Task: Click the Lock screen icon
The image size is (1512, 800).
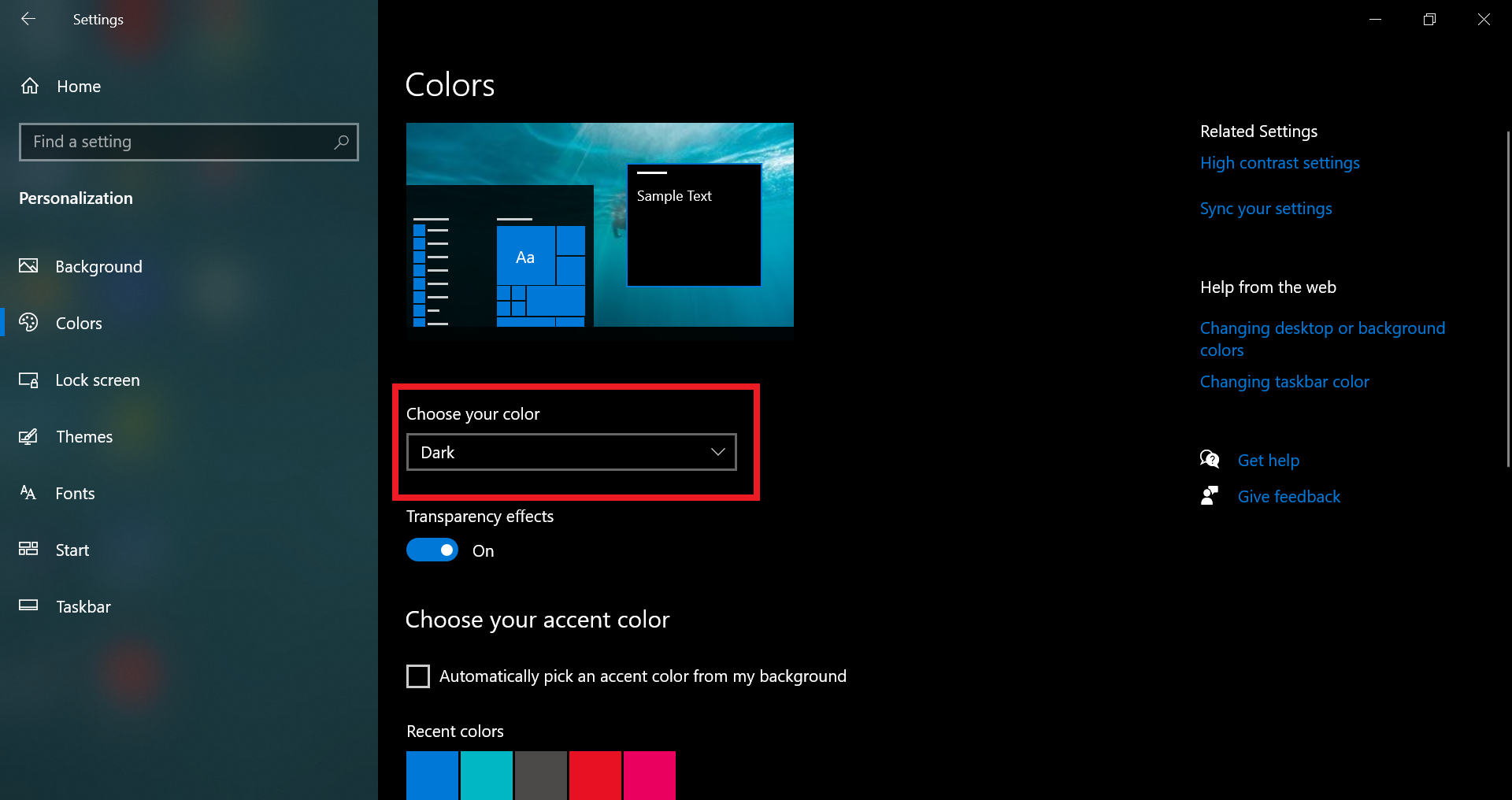Action: pyautogui.click(x=28, y=380)
